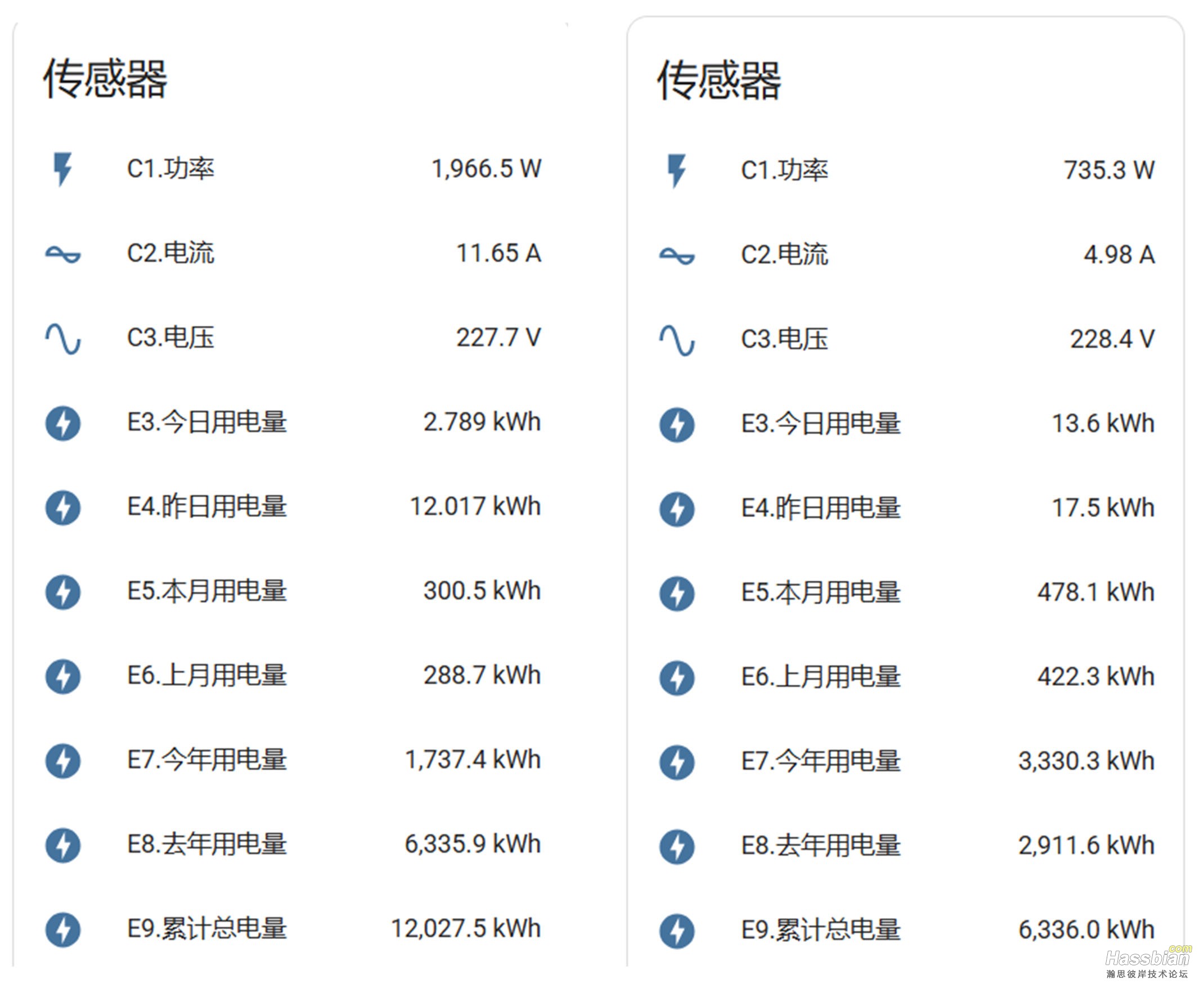1204x984 pixels.
Task: Click the right card 传感器 heading
Action: (x=720, y=80)
